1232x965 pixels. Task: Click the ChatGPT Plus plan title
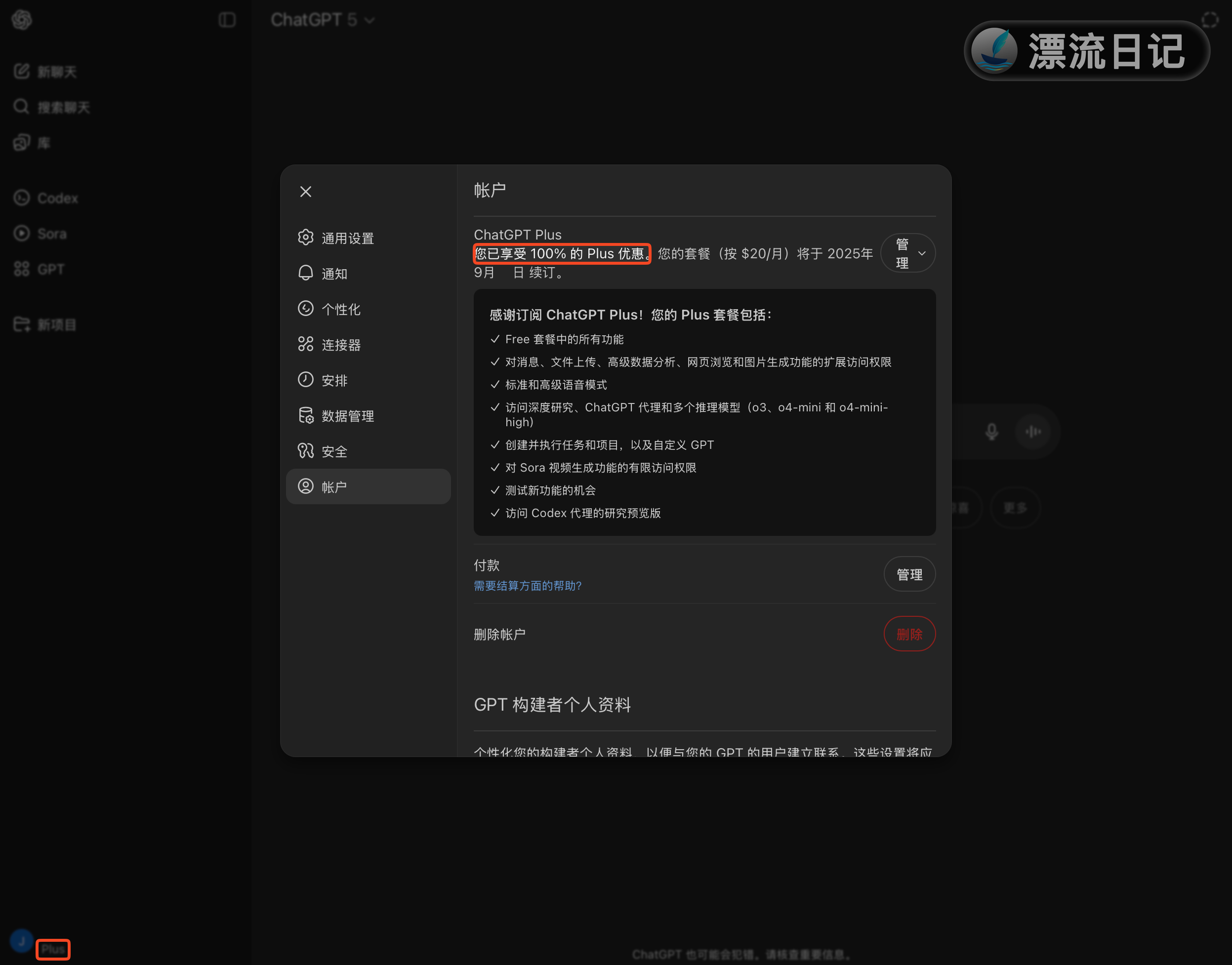[x=518, y=235]
